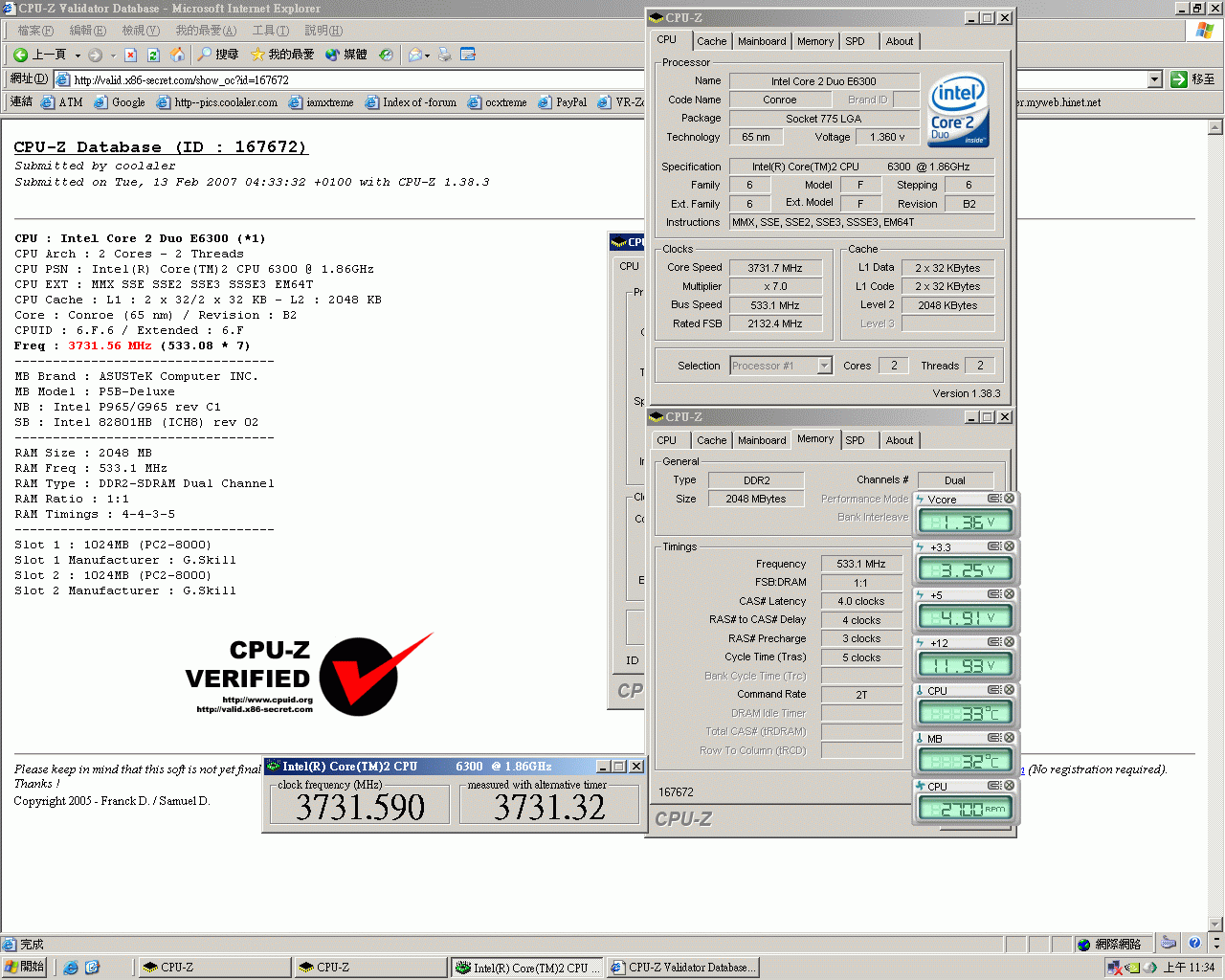Open the iamxtreme bookmark link

322,102
